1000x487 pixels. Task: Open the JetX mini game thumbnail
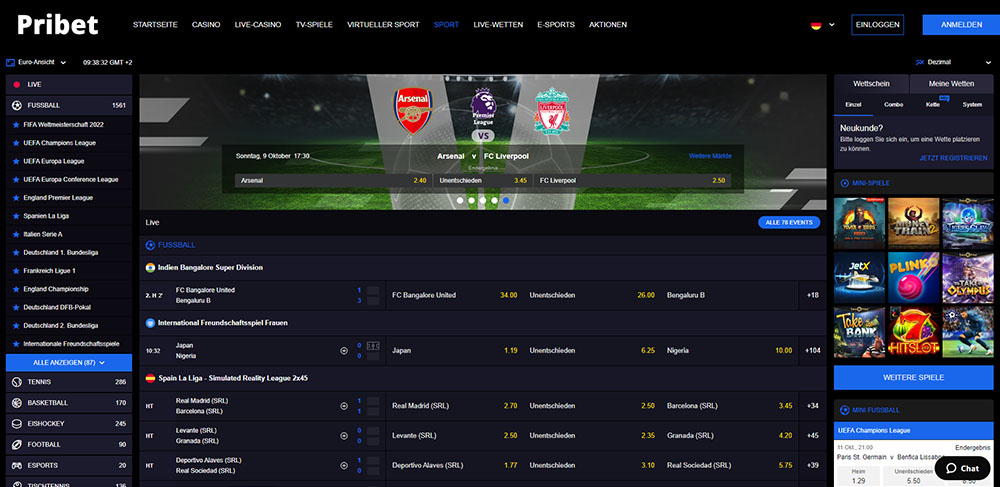point(859,278)
